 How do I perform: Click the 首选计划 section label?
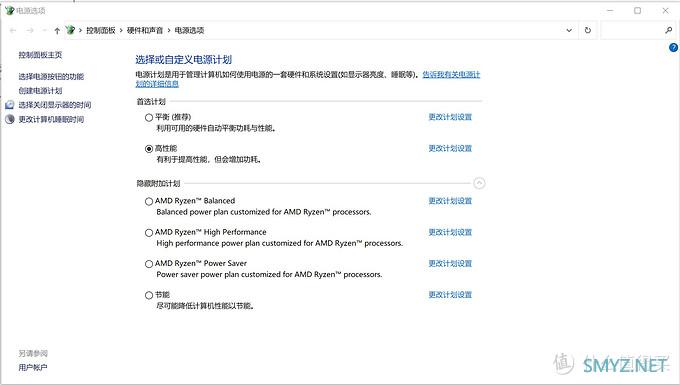(151, 101)
